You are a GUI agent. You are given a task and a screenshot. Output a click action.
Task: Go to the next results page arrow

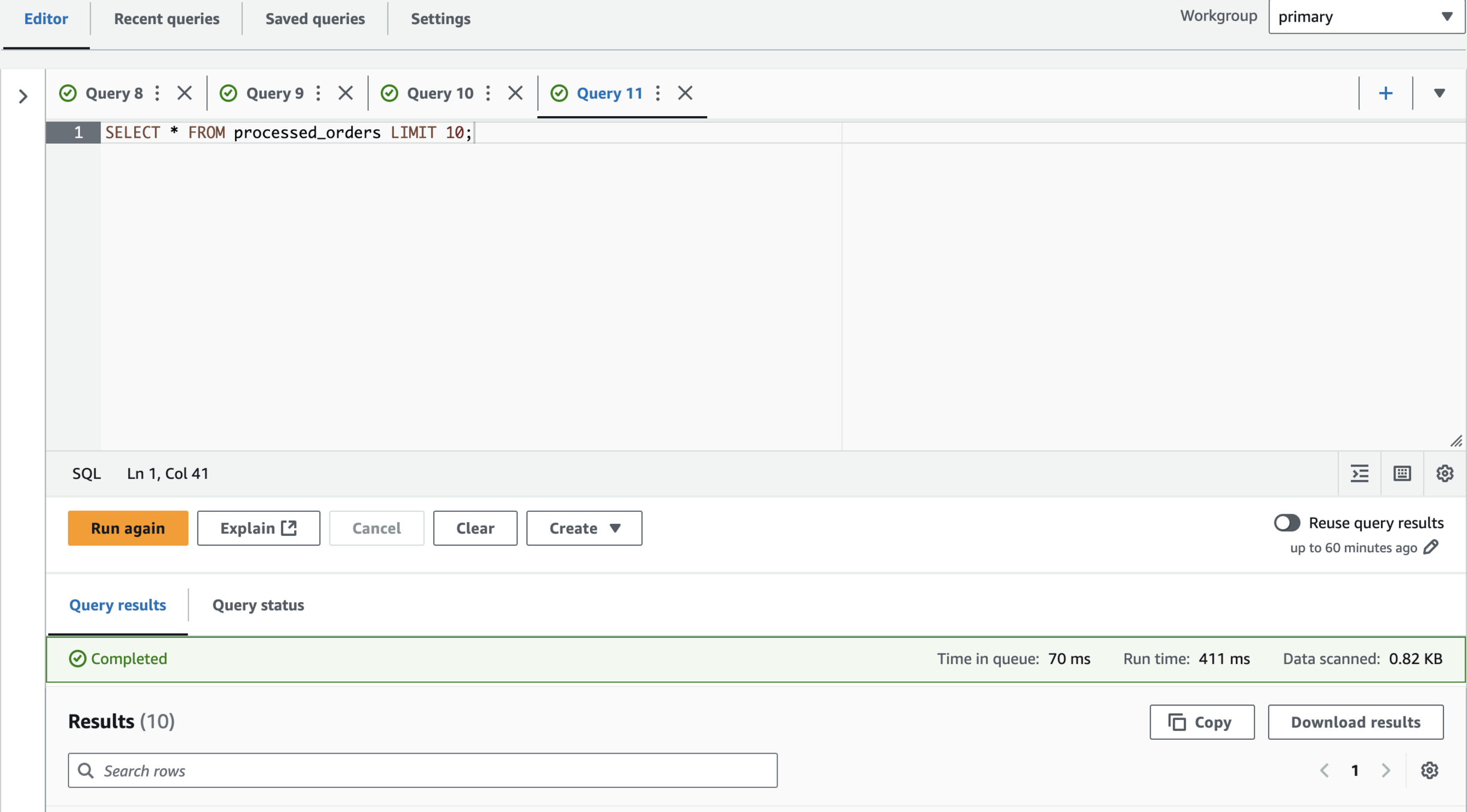(x=1386, y=770)
